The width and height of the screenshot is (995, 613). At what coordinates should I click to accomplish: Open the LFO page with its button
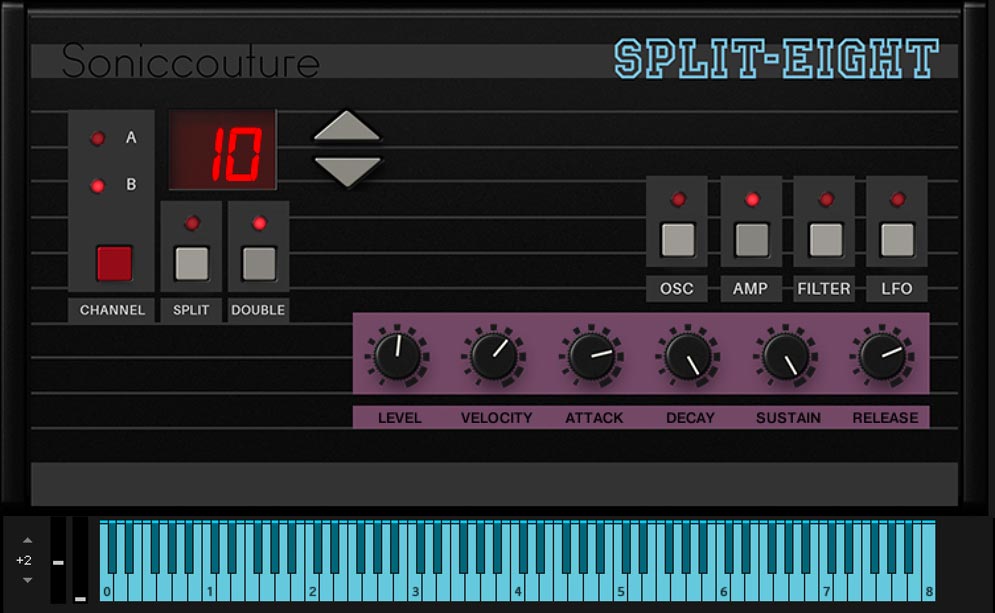[898, 240]
